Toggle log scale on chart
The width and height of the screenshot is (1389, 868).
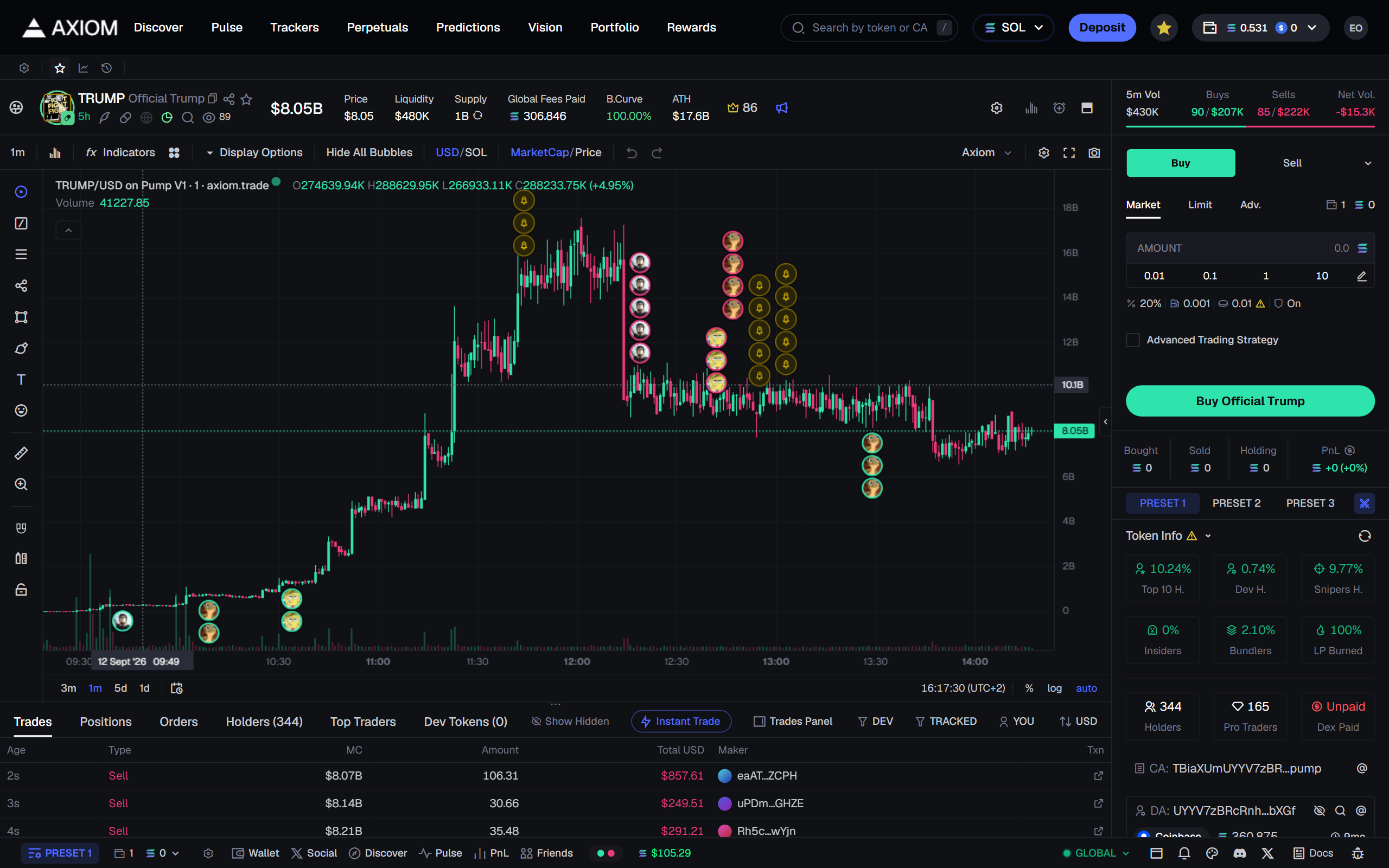[x=1054, y=688]
